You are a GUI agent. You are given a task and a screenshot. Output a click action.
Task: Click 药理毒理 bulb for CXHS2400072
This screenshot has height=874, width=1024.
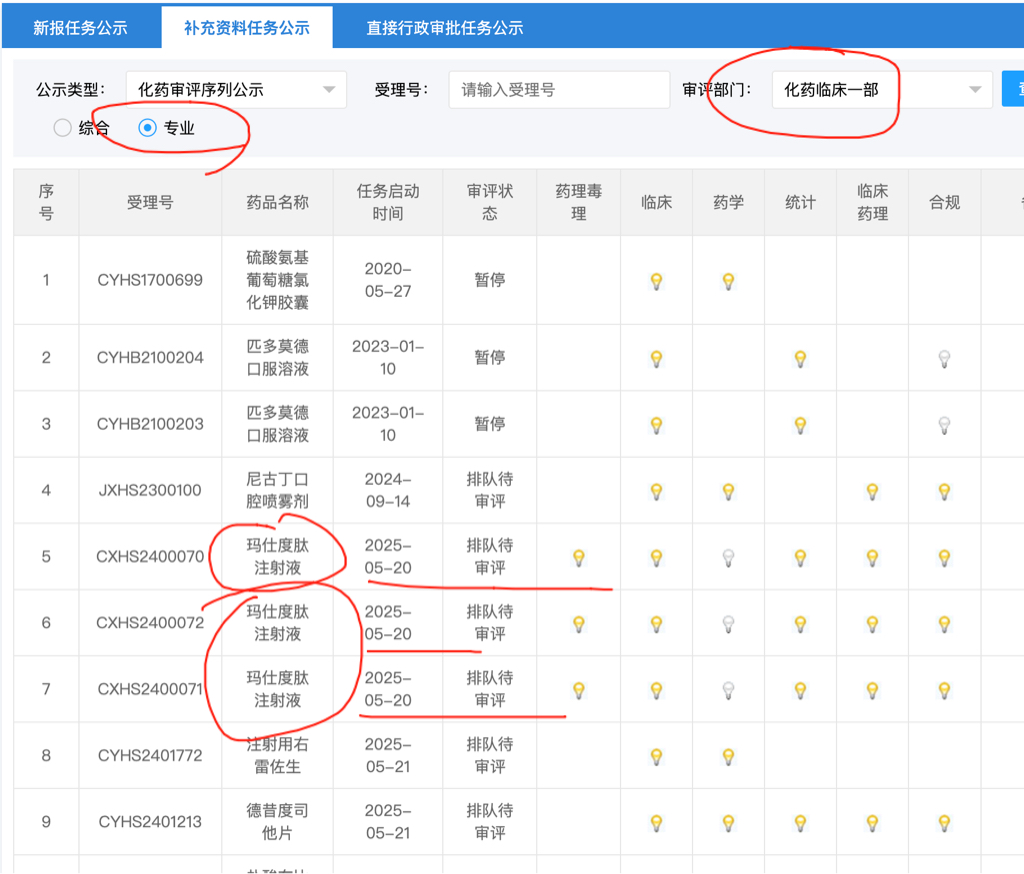(579, 624)
